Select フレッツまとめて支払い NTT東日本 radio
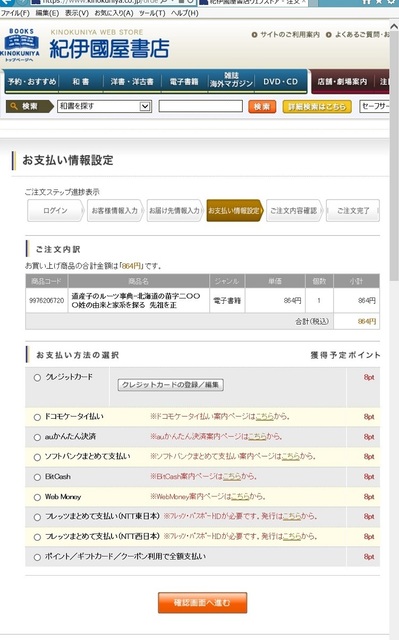 pos(37,518)
